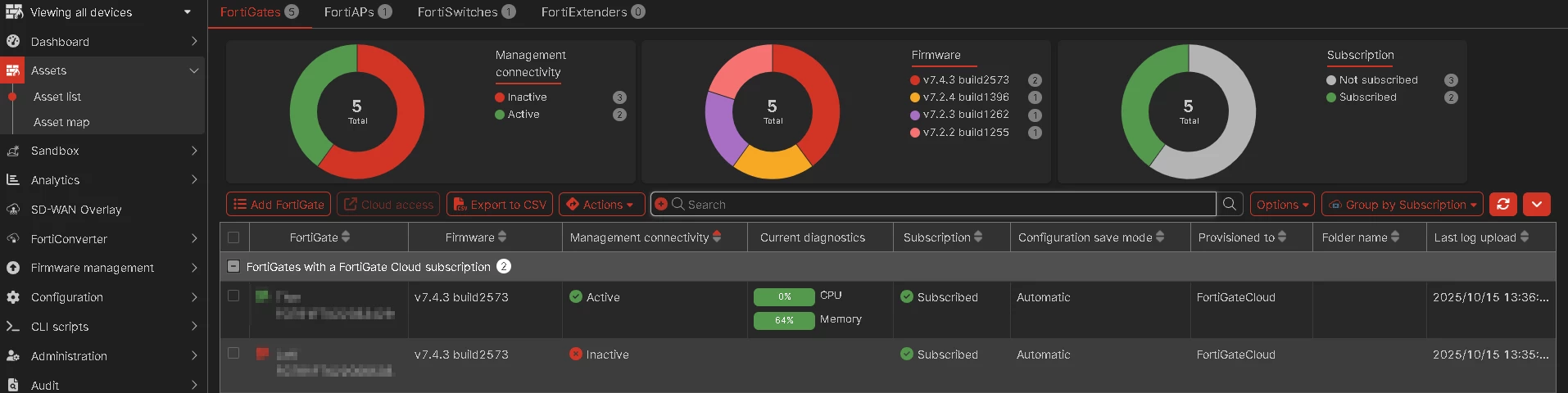The height and width of the screenshot is (393, 1568).
Task: Click the Analytics chart icon
Action: coord(13,180)
